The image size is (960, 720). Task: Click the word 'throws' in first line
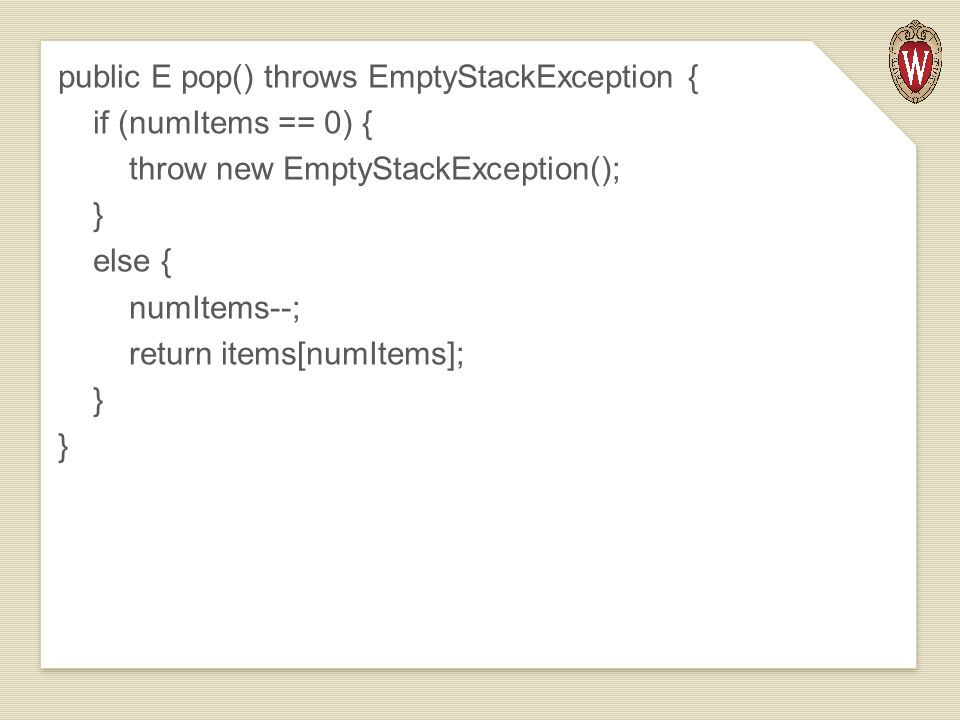tap(310, 77)
